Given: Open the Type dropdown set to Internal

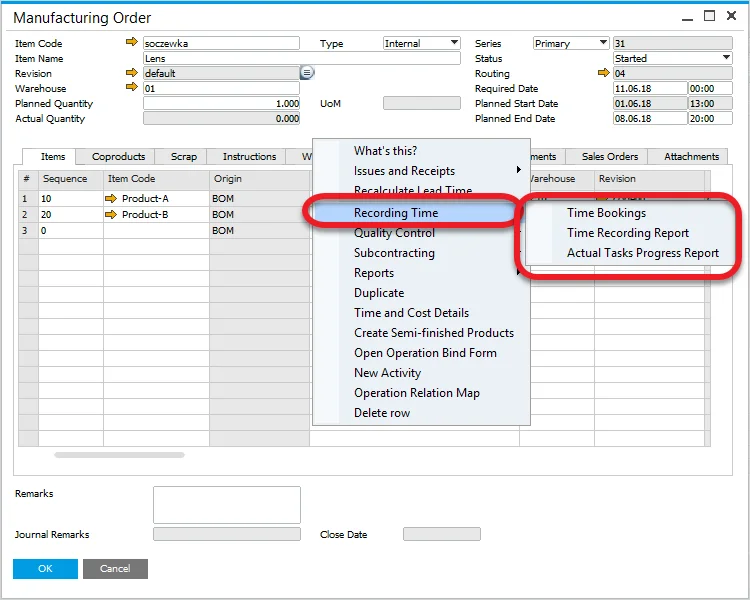Looking at the screenshot, I should (454, 43).
